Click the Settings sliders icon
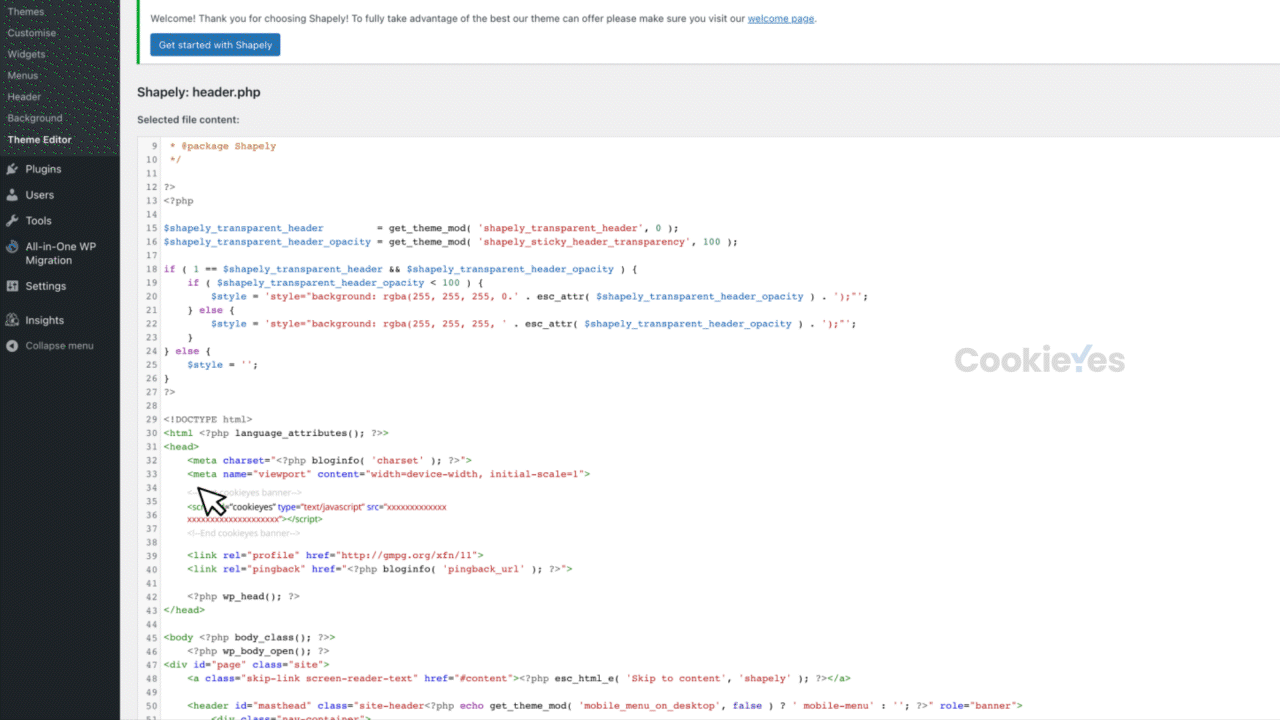The width and height of the screenshot is (1280, 720). tap(12, 286)
